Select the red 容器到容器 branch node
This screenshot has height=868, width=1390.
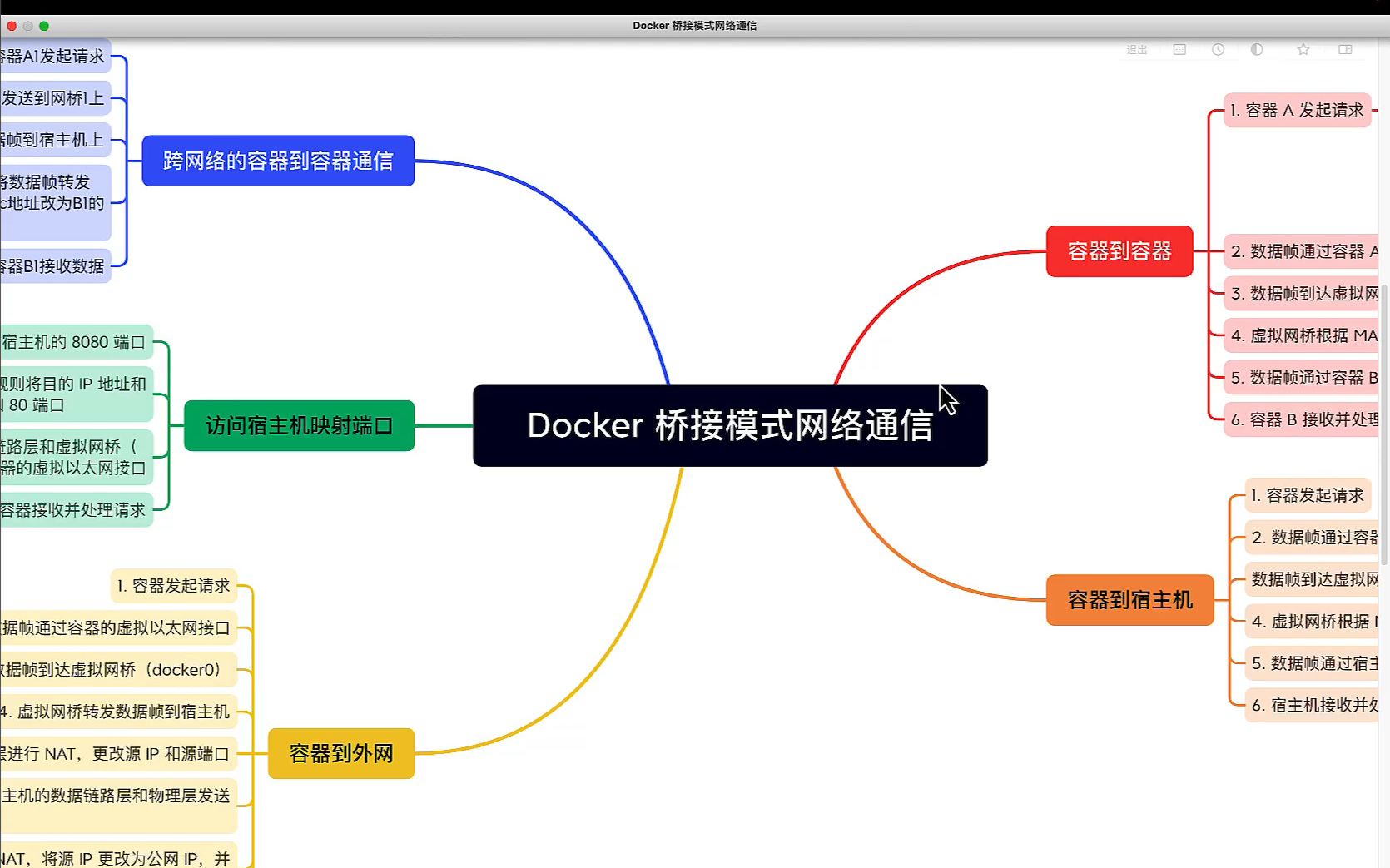tap(1119, 250)
